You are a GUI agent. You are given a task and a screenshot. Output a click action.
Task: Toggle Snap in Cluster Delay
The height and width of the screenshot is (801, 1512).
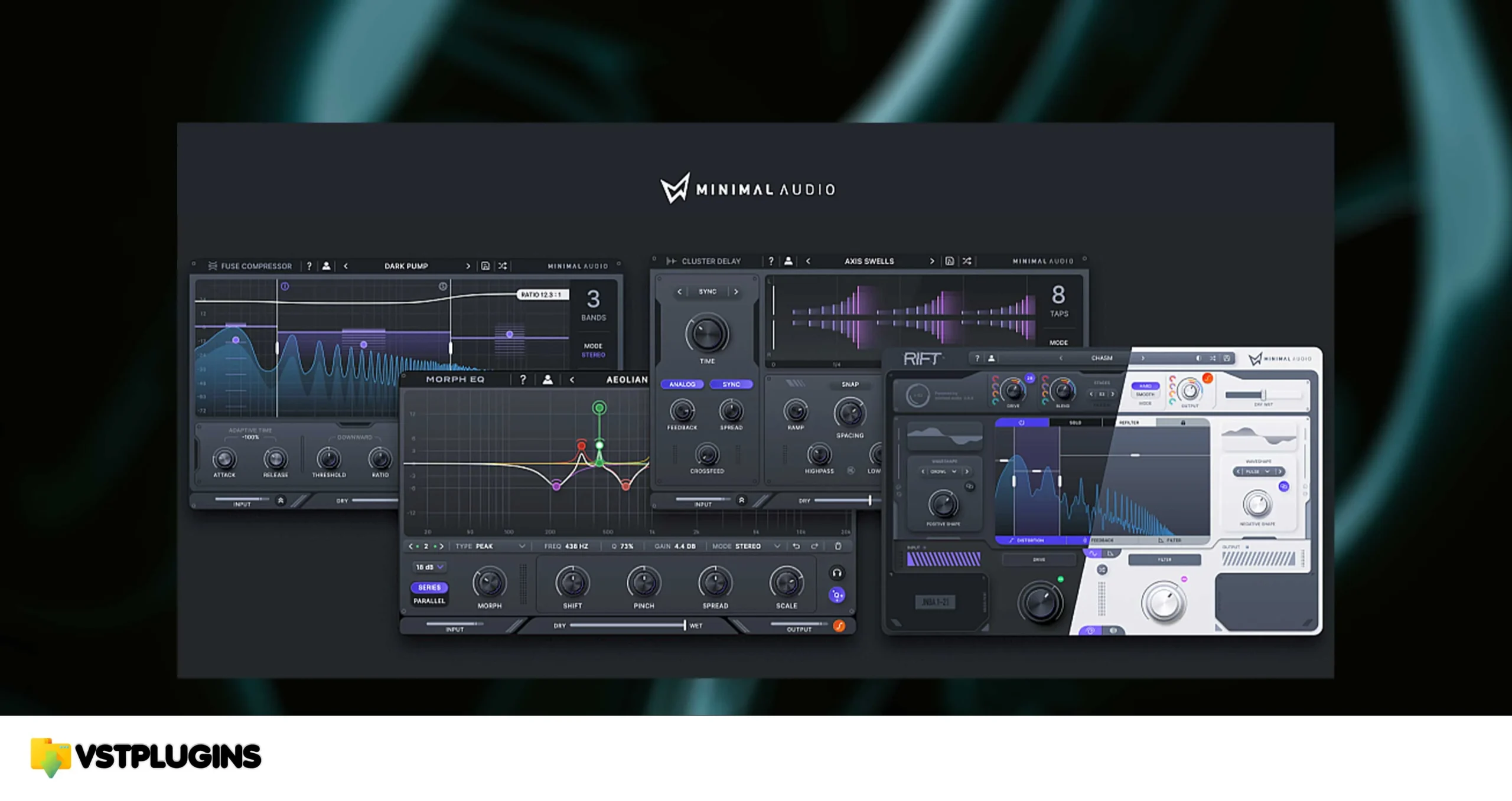[850, 384]
